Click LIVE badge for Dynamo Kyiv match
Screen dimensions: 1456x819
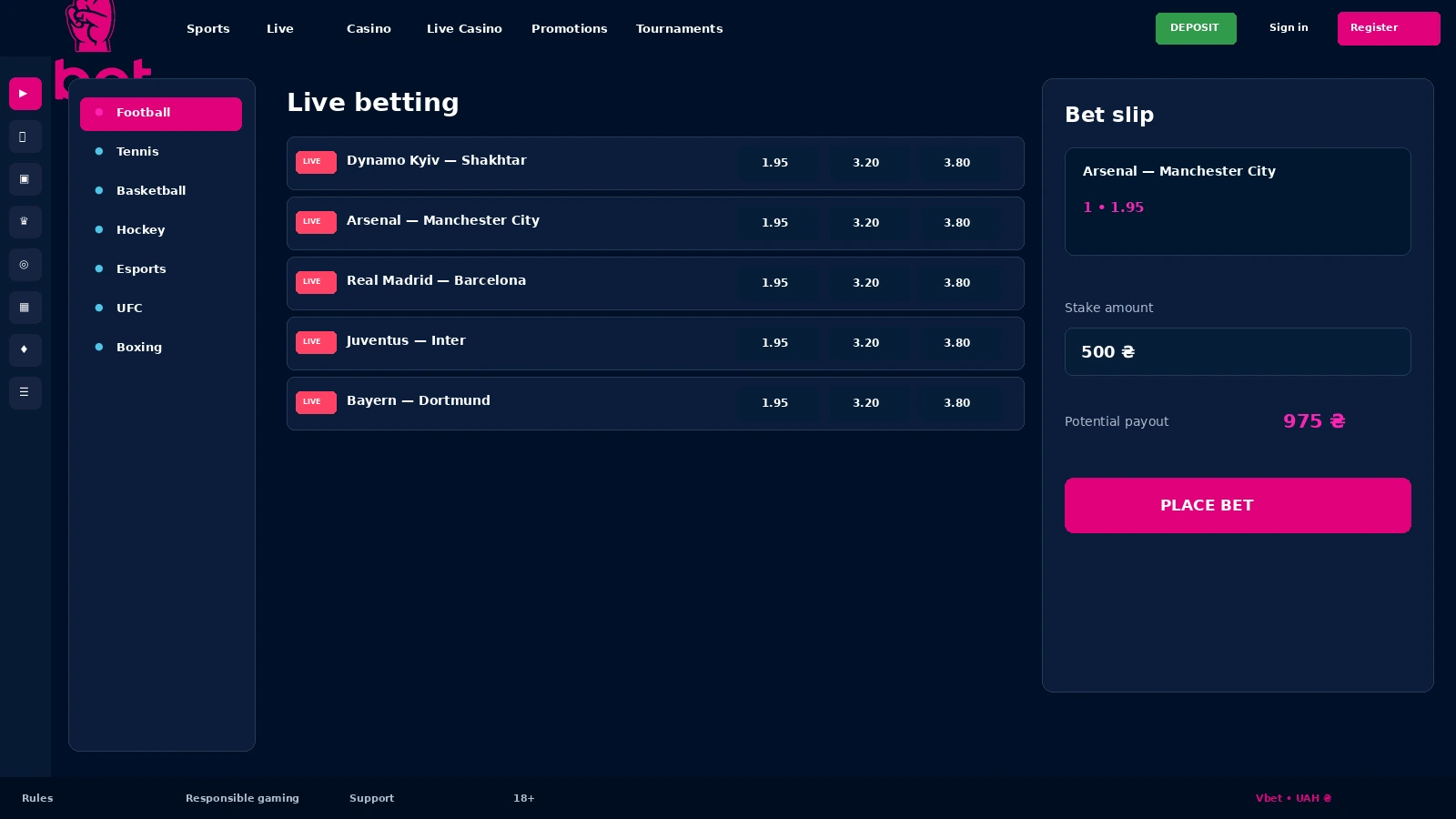pyautogui.click(x=316, y=162)
